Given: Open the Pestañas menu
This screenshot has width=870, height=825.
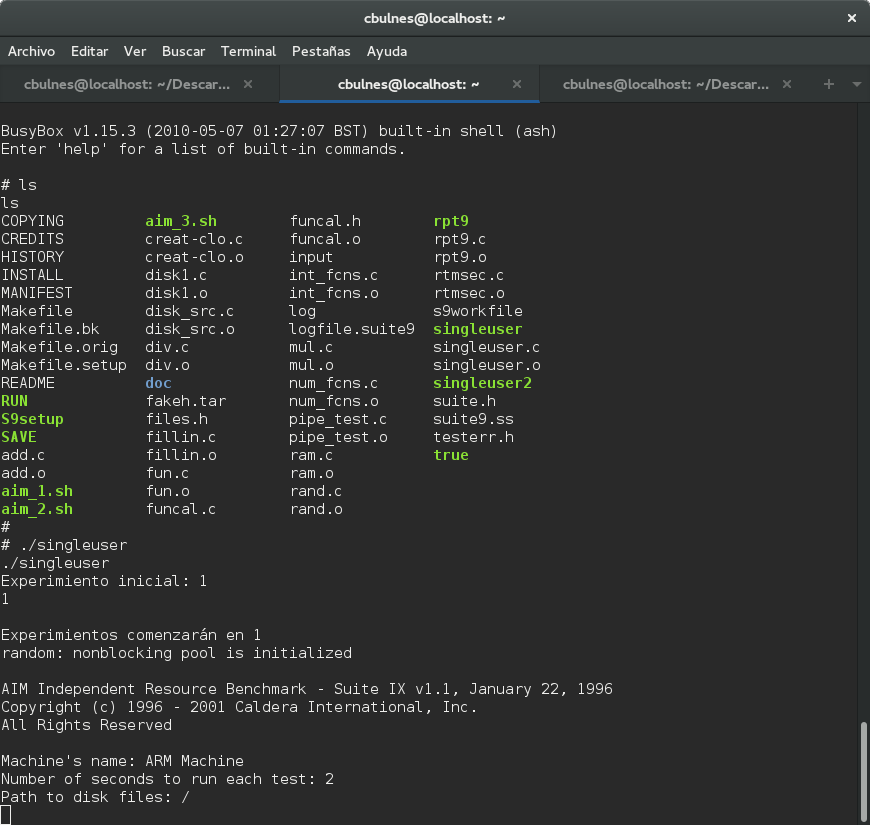Looking at the screenshot, I should click(321, 52).
